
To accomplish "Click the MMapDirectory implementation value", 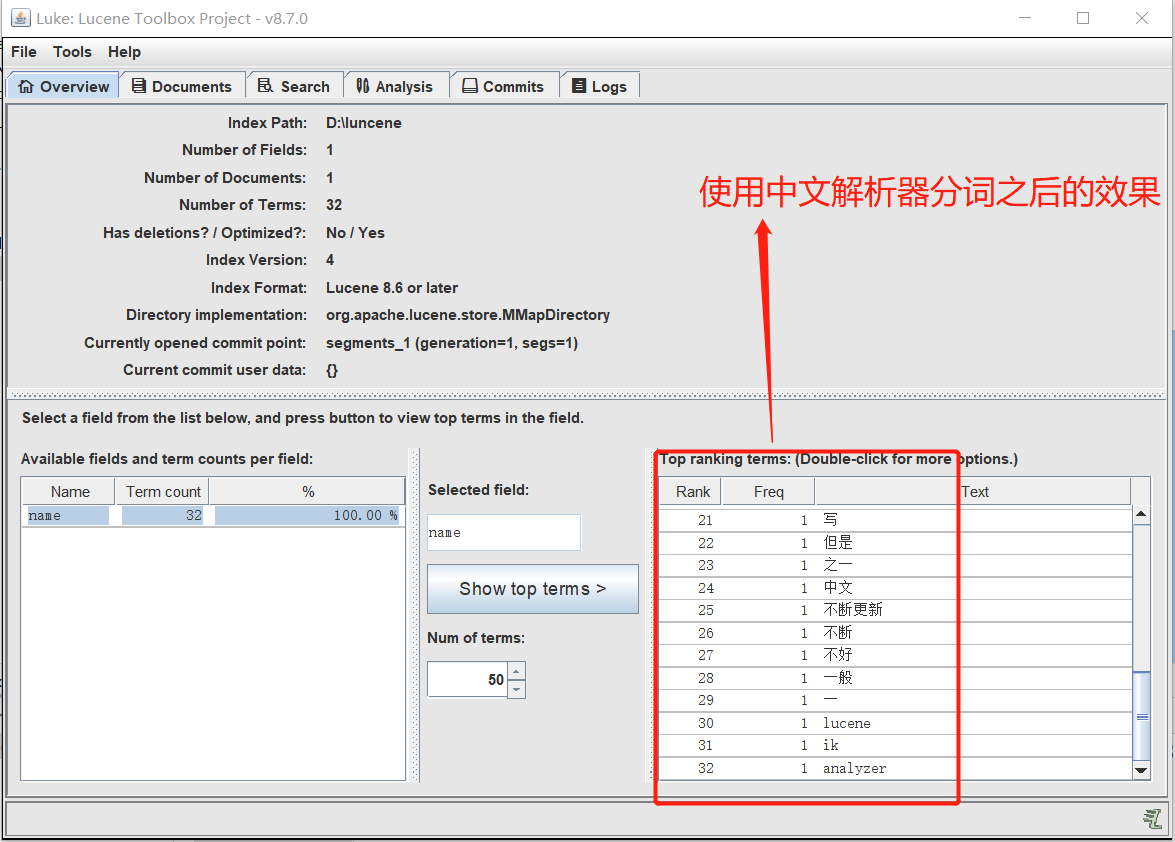I will coord(468,315).
